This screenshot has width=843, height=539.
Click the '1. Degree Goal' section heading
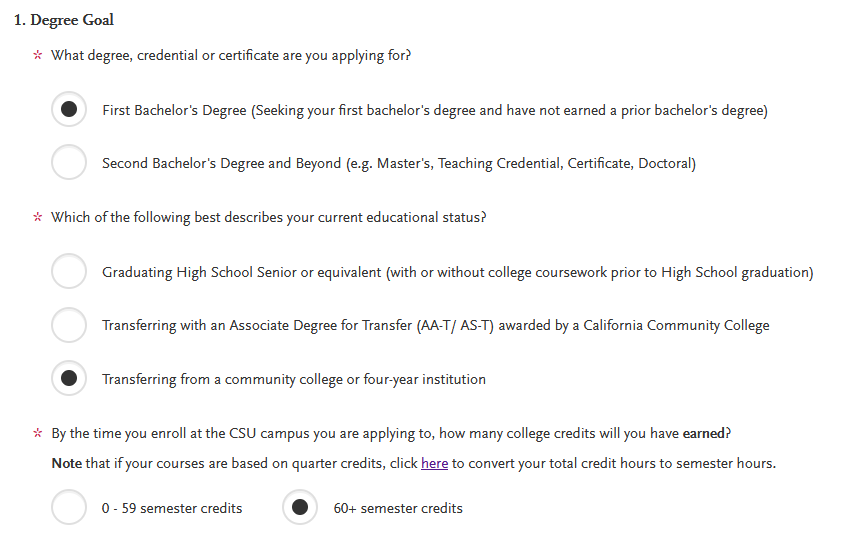click(x=63, y=20)
